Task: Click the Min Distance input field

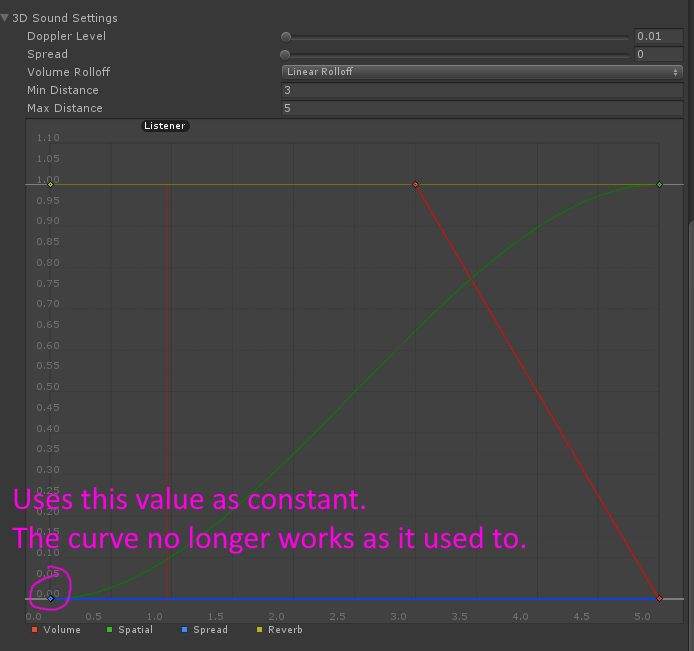Action: [x=481, y=90]
